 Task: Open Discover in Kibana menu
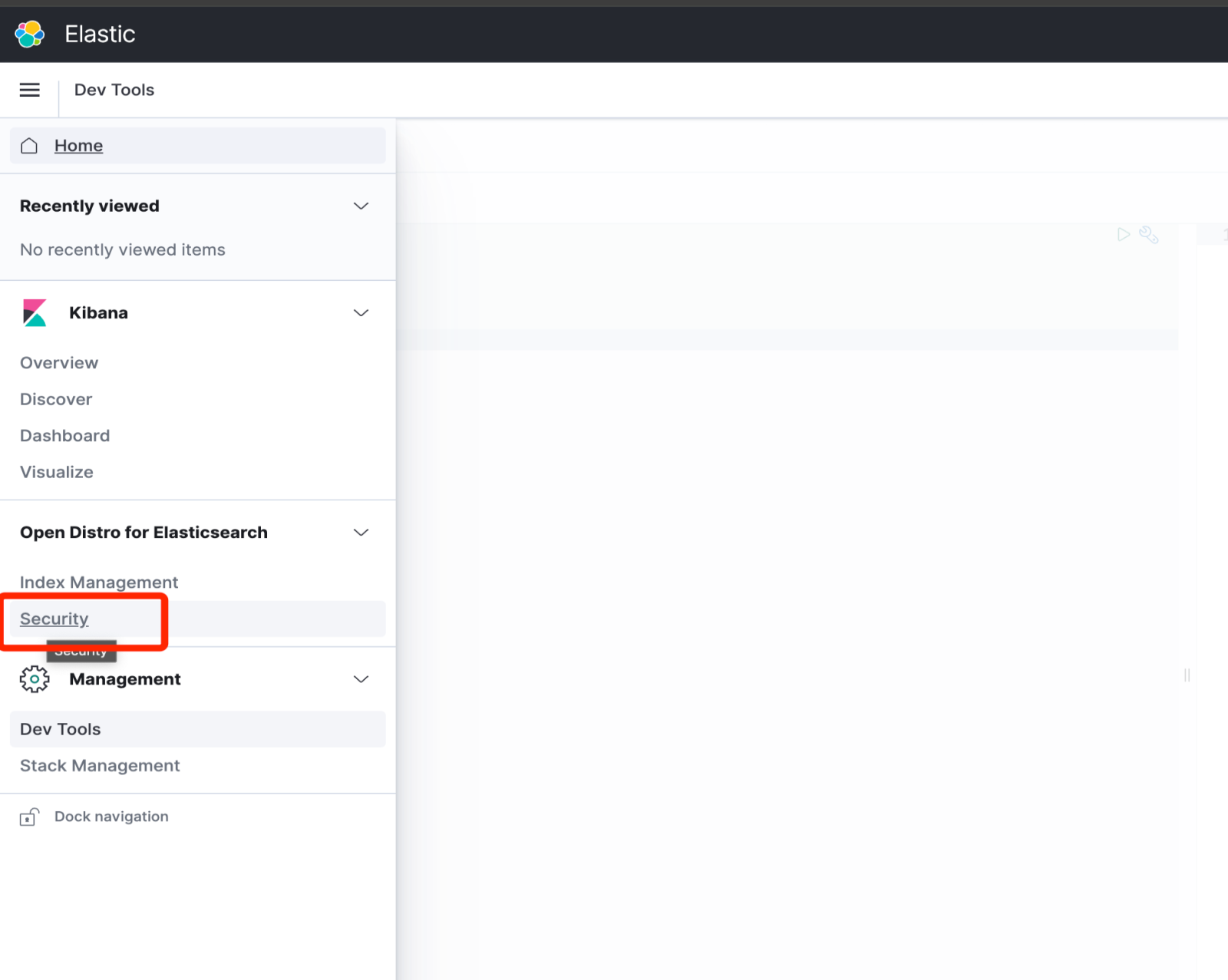tap(56, 400)
